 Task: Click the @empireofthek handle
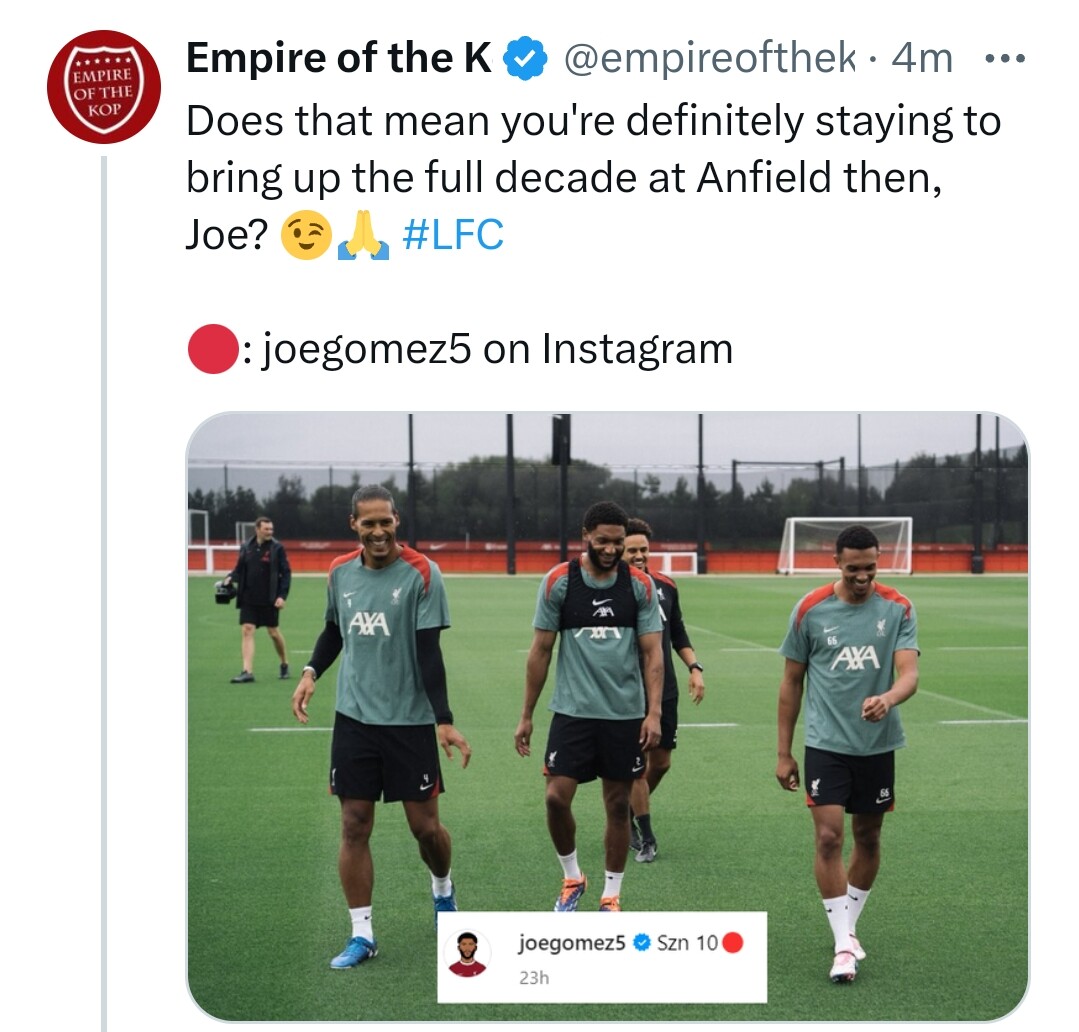[x=711, y=61]
